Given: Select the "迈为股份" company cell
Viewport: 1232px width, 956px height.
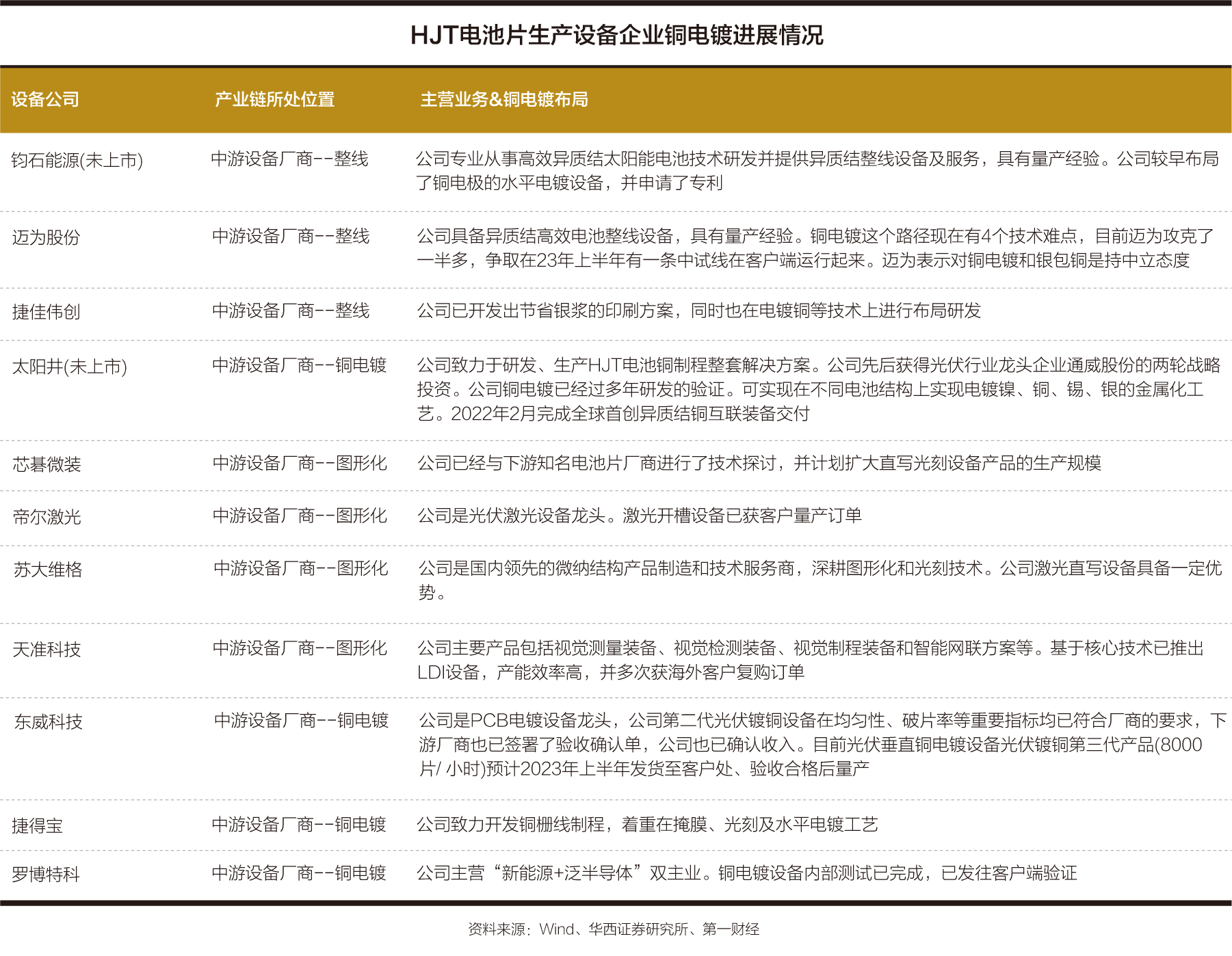Looking at the screenshot, I should pos(46,238).
